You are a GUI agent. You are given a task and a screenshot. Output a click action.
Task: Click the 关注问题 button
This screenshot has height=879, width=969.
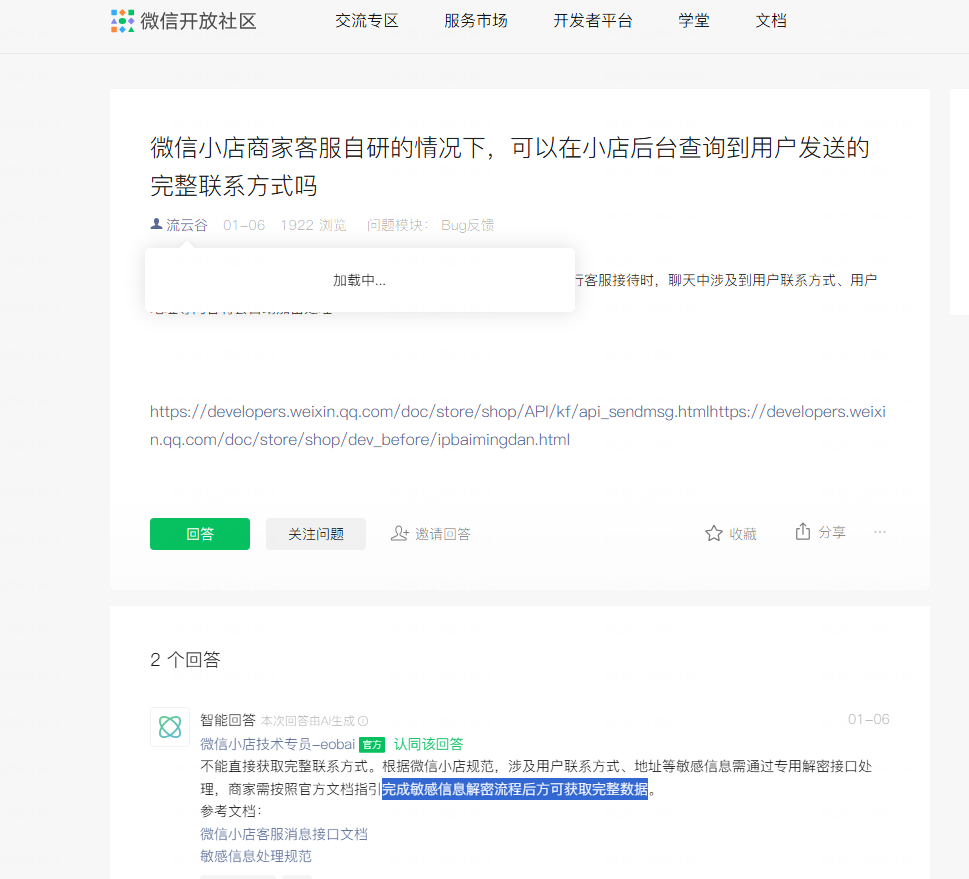[316, 534]
